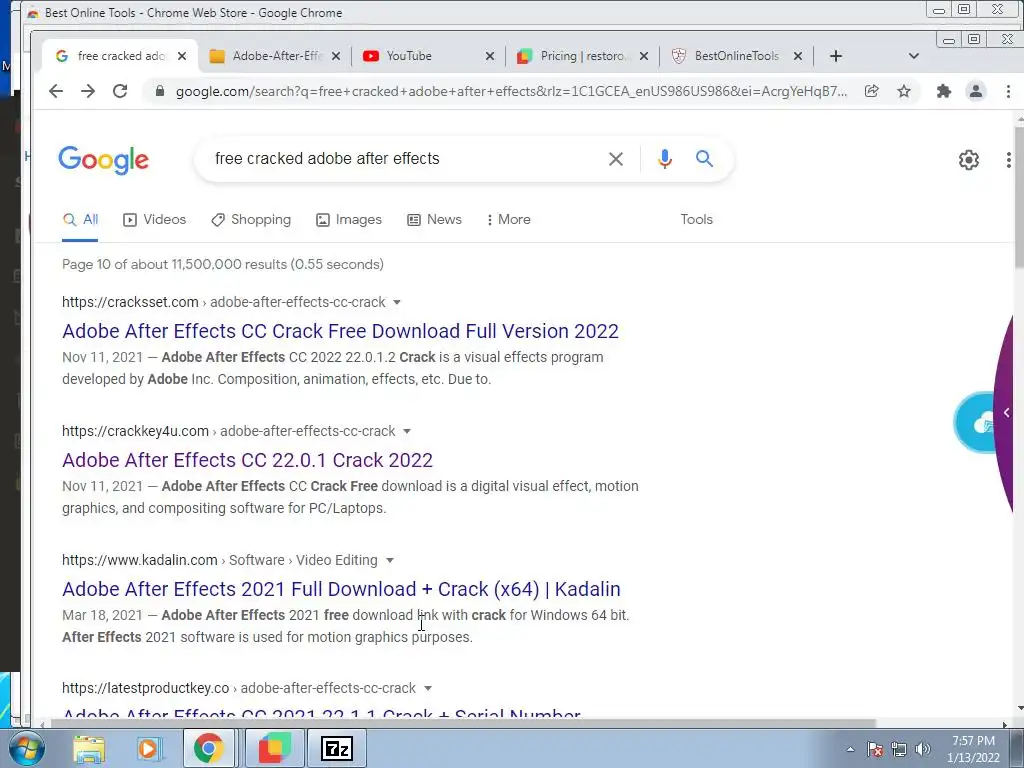1024x768 pixels.
Task: Select the Images search filter
Action: [349, 219]
